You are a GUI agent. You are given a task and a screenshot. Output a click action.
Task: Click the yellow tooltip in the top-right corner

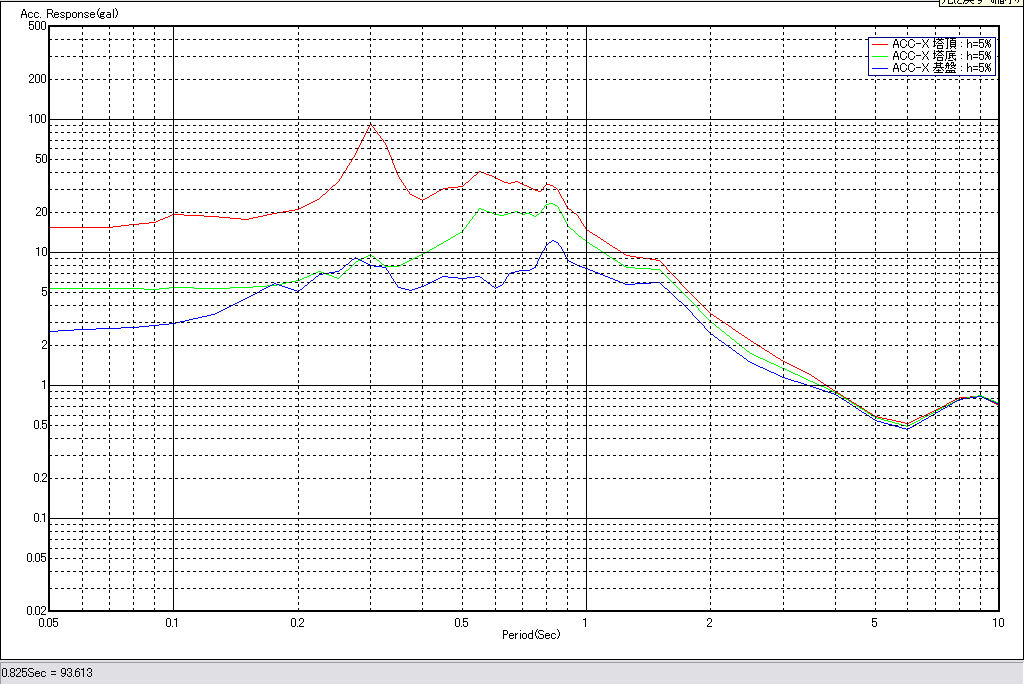click(x=980, y=3)
